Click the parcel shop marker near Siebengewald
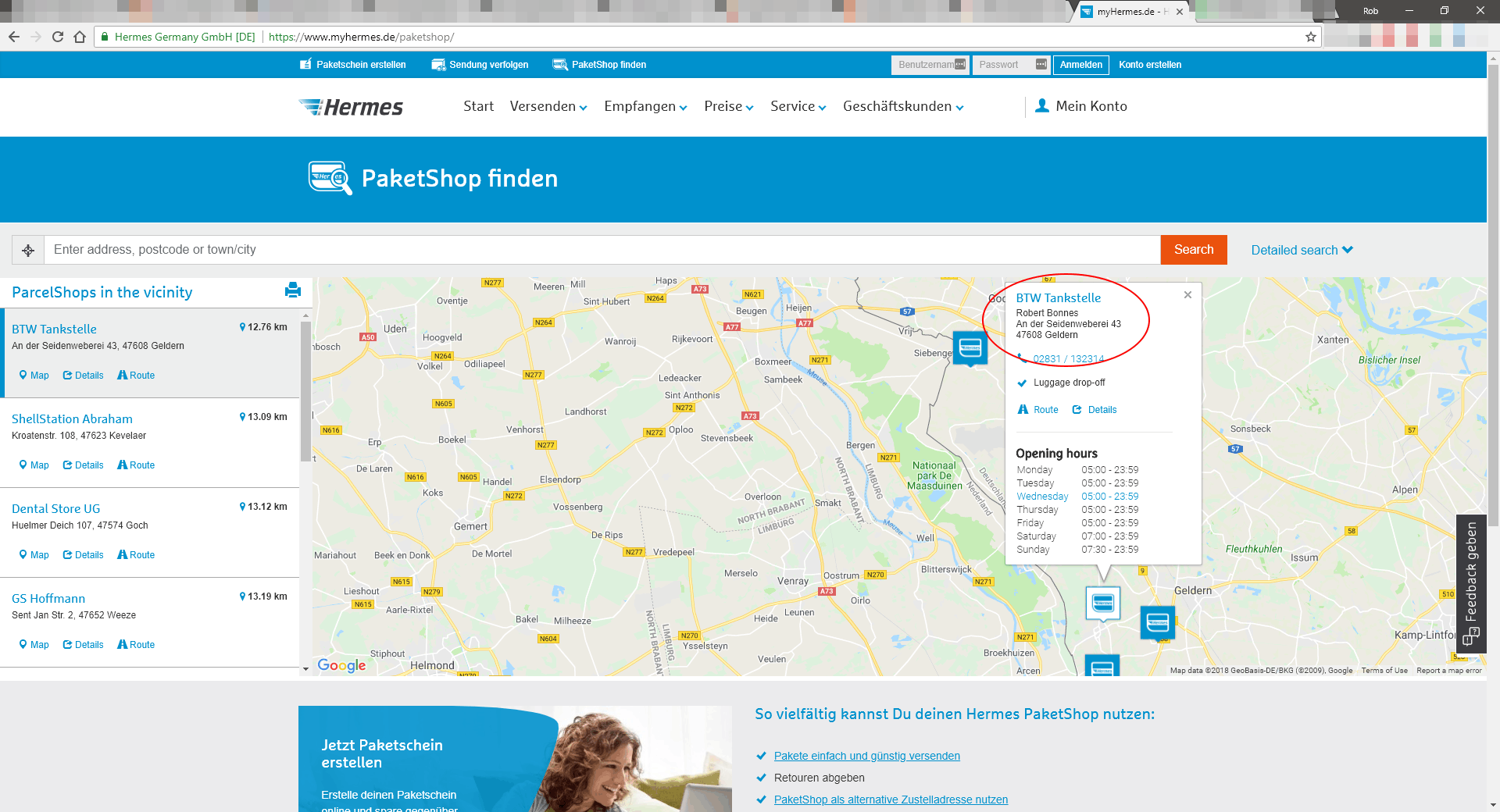Viewport: 1500px width, 812px height. click(970, 348)
